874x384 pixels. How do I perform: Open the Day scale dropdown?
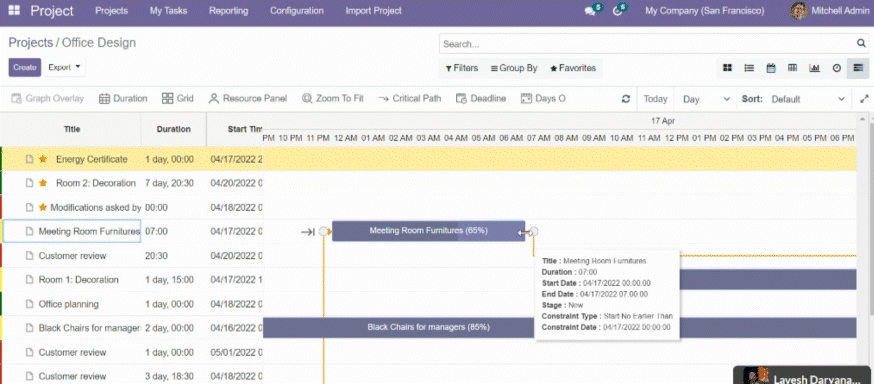706,99
